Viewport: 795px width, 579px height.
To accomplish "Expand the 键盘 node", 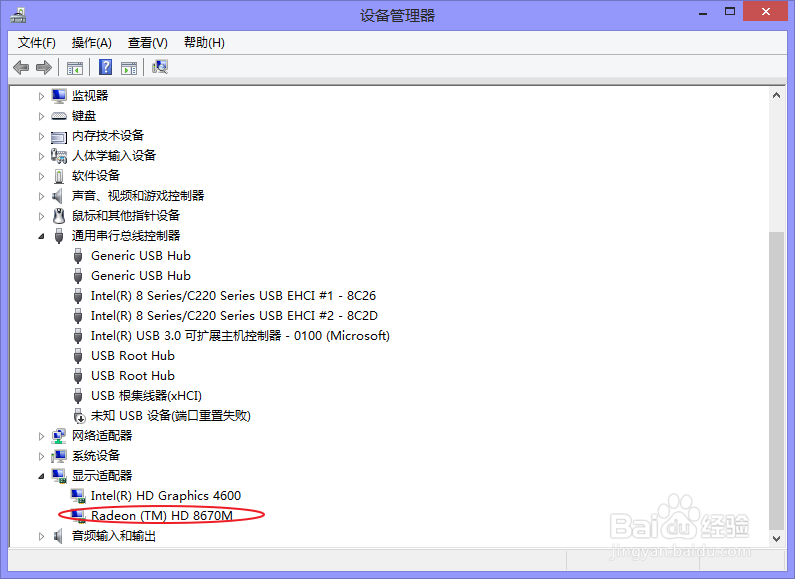I will pos(41,116).
